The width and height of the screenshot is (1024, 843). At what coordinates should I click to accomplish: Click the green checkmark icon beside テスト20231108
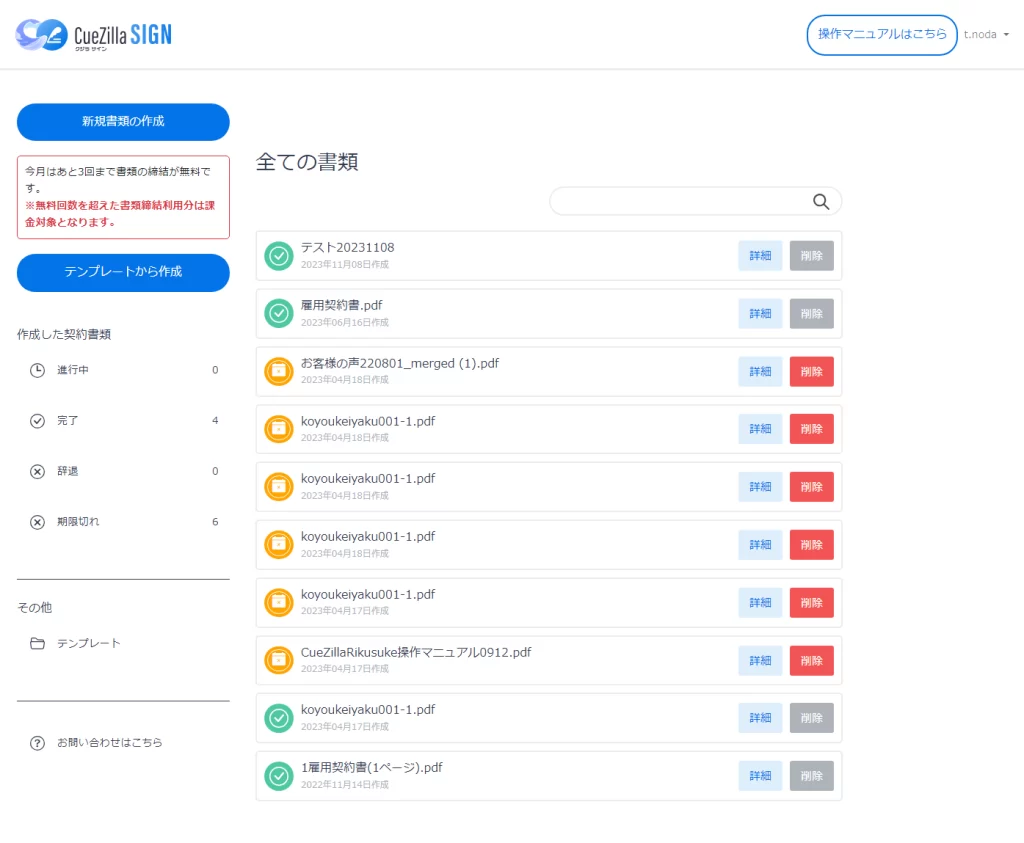tap(279, 256)
